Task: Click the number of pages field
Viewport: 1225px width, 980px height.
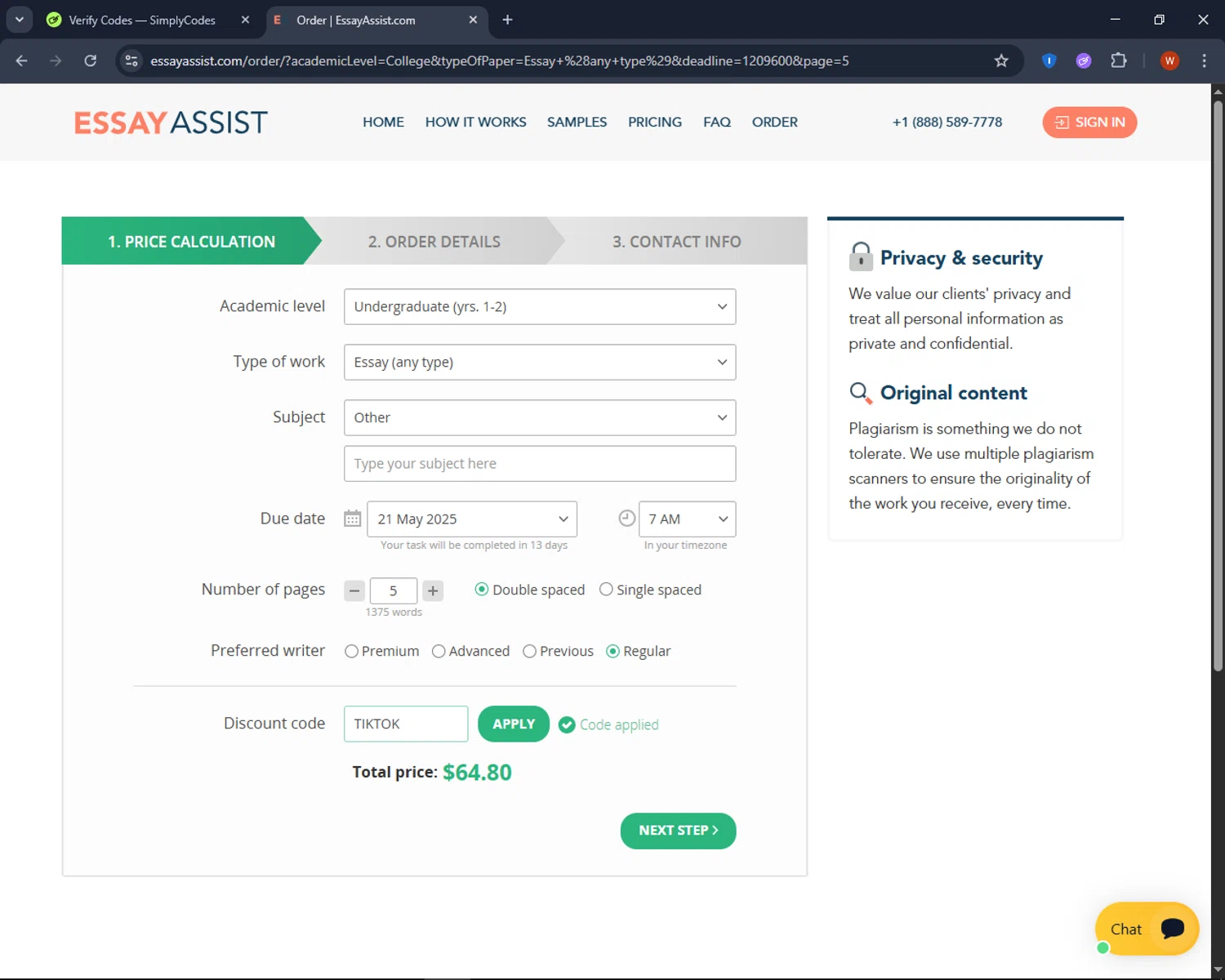Action: pyautogui.click(x=394, y=590)
